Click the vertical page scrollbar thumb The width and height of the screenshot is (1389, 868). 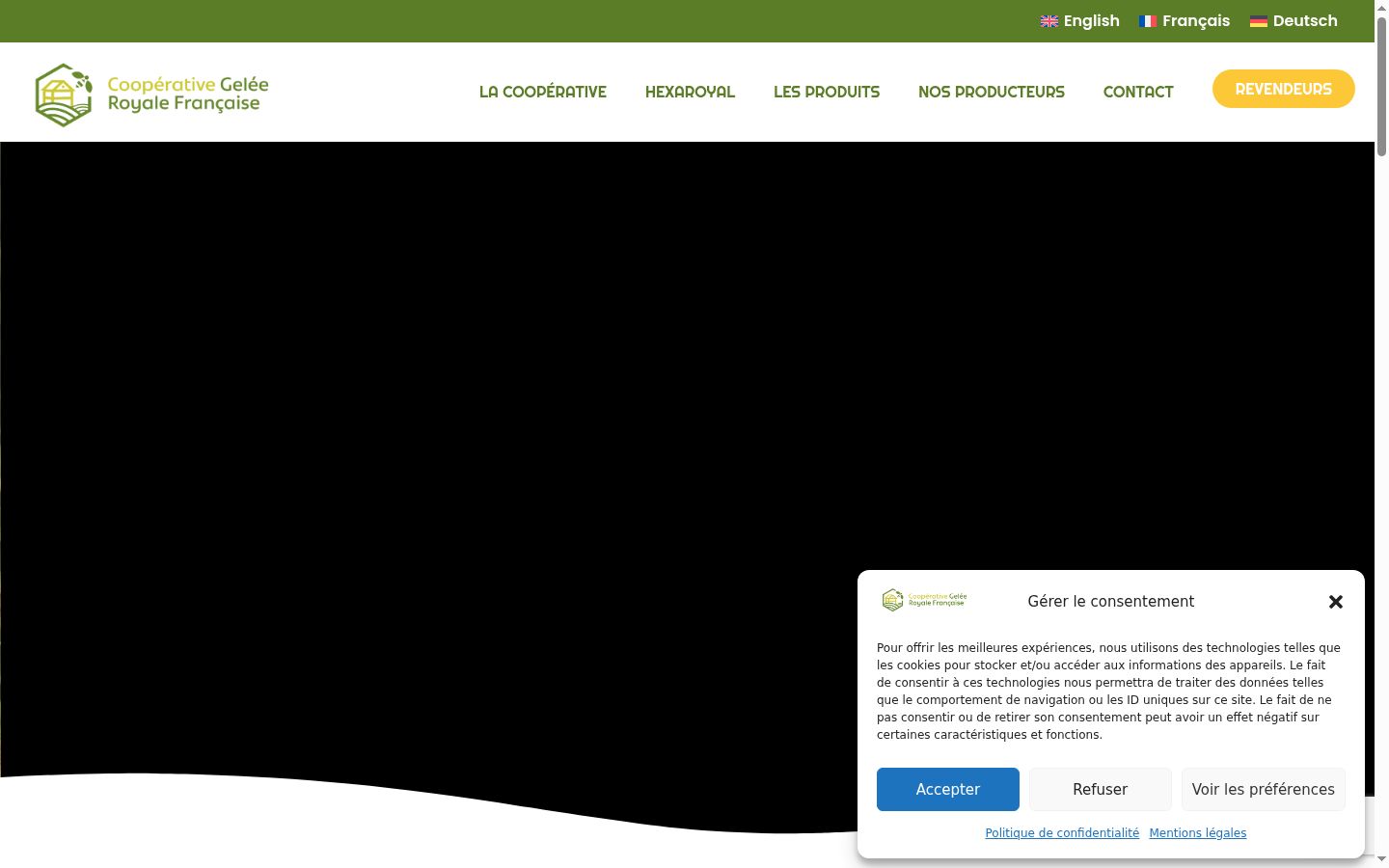pyautogui.click(x=1381, y=85)
